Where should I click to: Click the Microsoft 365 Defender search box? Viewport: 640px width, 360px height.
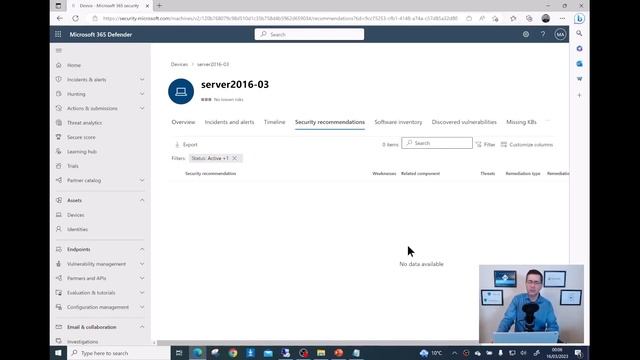click(309, 34)
